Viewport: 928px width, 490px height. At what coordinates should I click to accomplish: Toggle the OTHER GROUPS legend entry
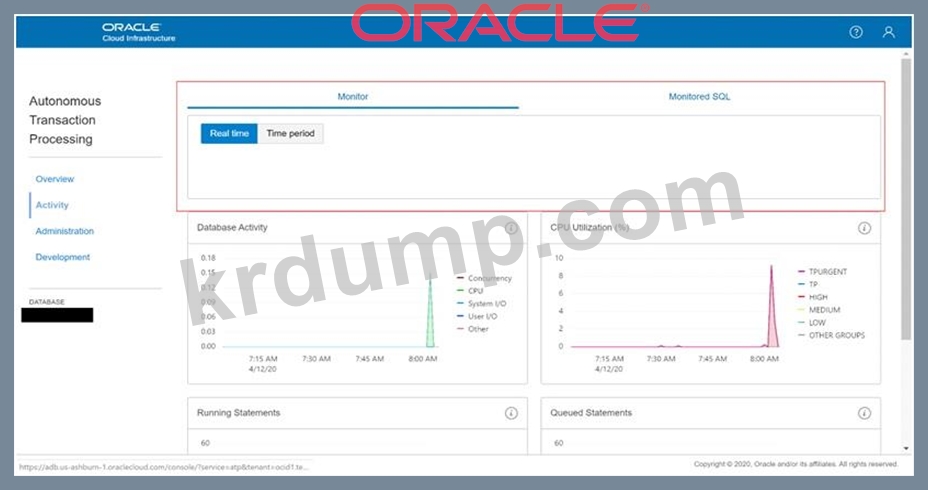click(832, 335)
